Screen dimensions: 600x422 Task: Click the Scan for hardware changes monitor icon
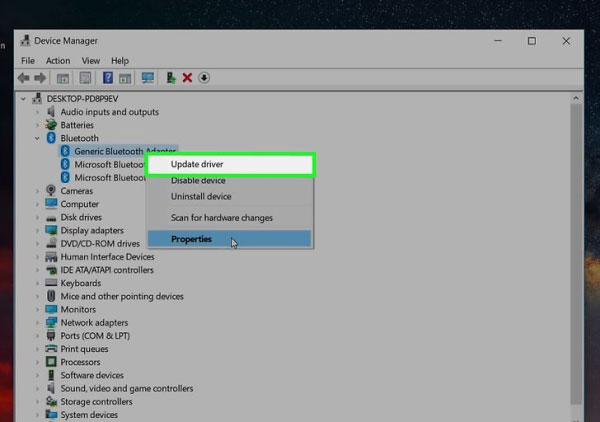148,78
